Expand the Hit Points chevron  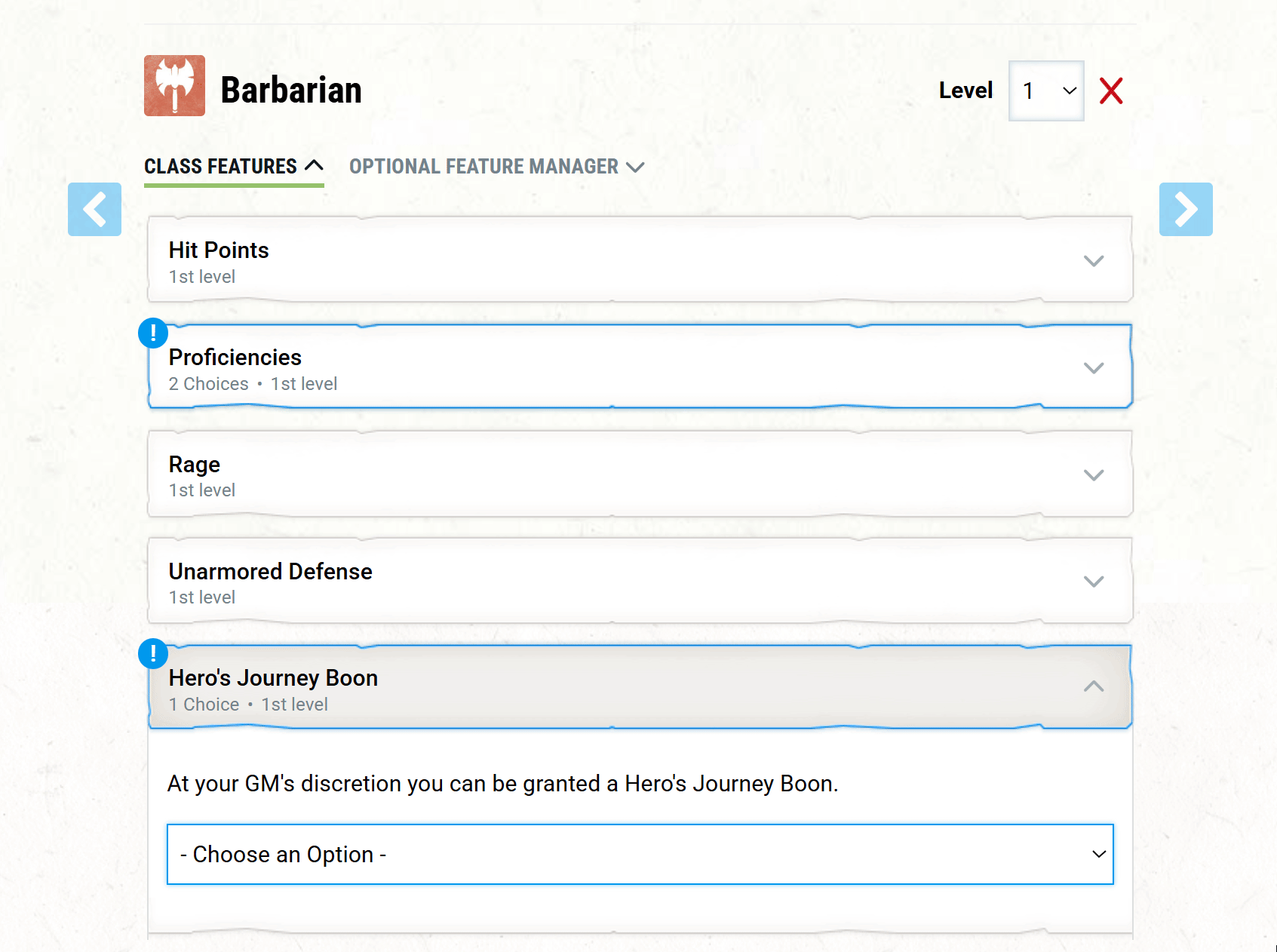(1093, 261)
